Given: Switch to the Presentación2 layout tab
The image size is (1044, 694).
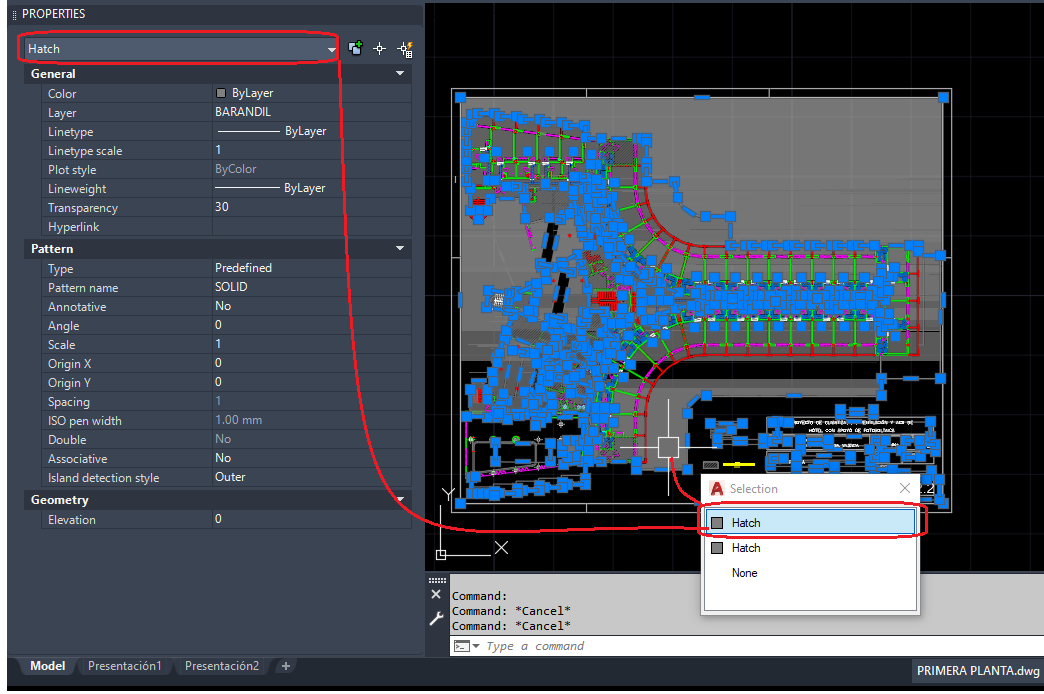Looking at the screenshot, I should point(222,666).
